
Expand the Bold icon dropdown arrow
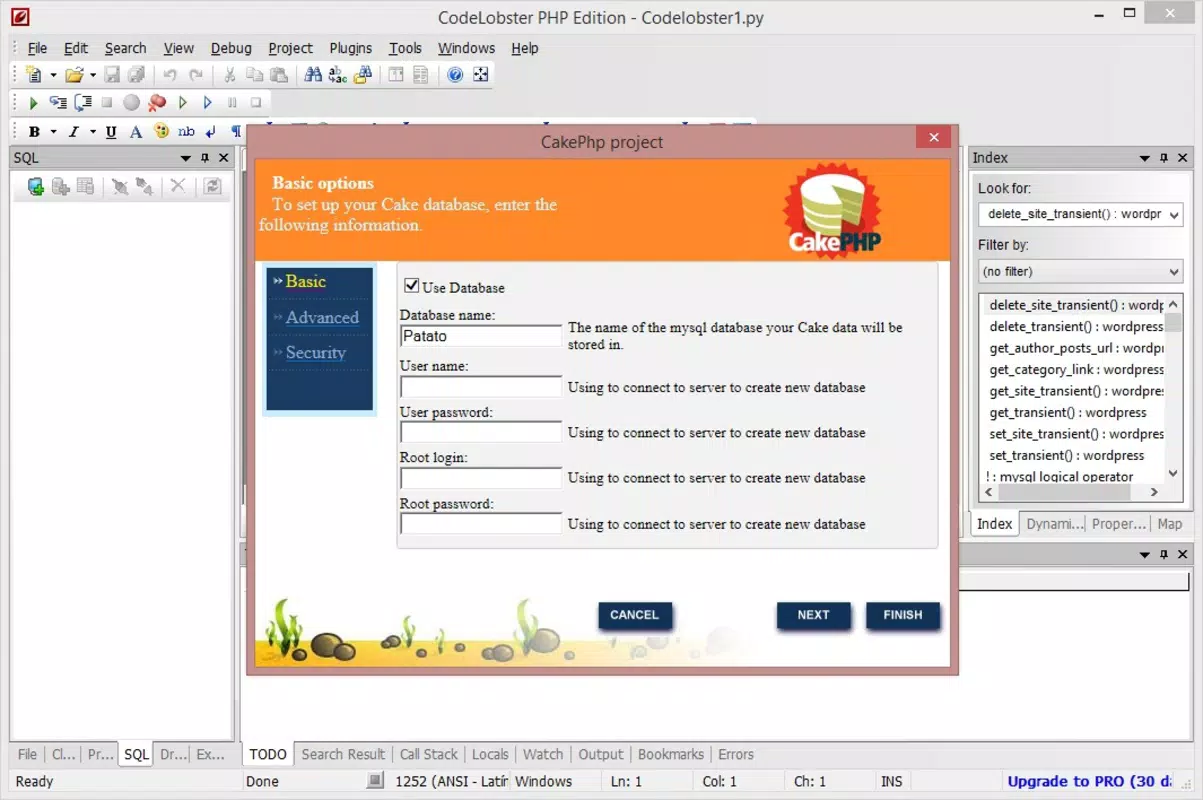tap(53, 131)
